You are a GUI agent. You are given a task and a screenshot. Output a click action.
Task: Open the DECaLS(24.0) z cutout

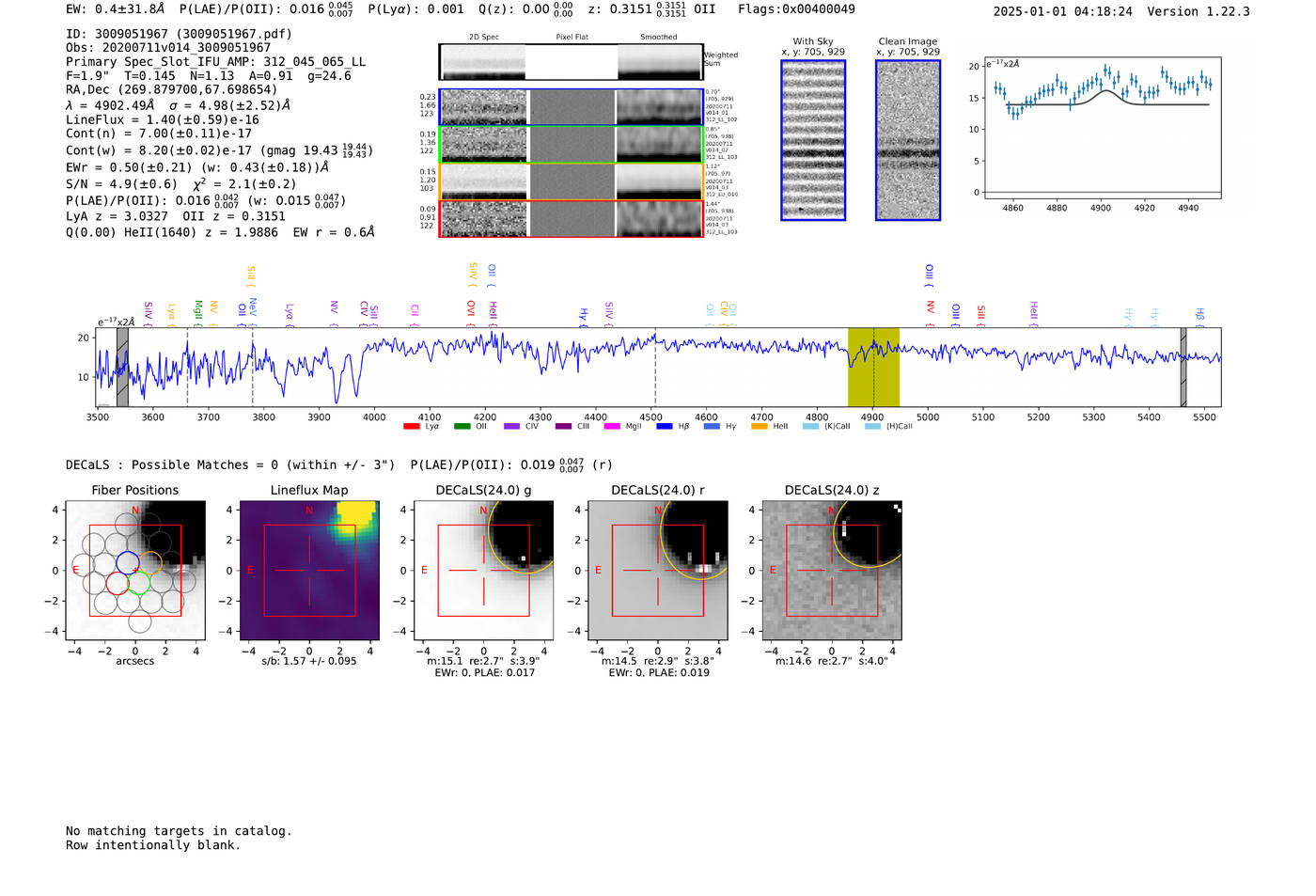point(831,570)
